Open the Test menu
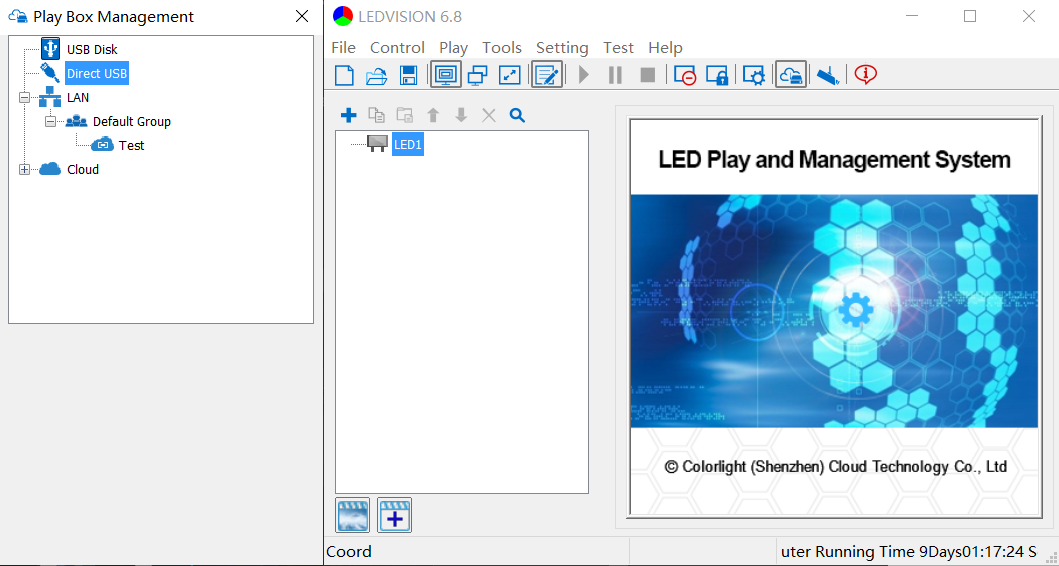Viewport: 1059px width, 566px height. [618, 48]
